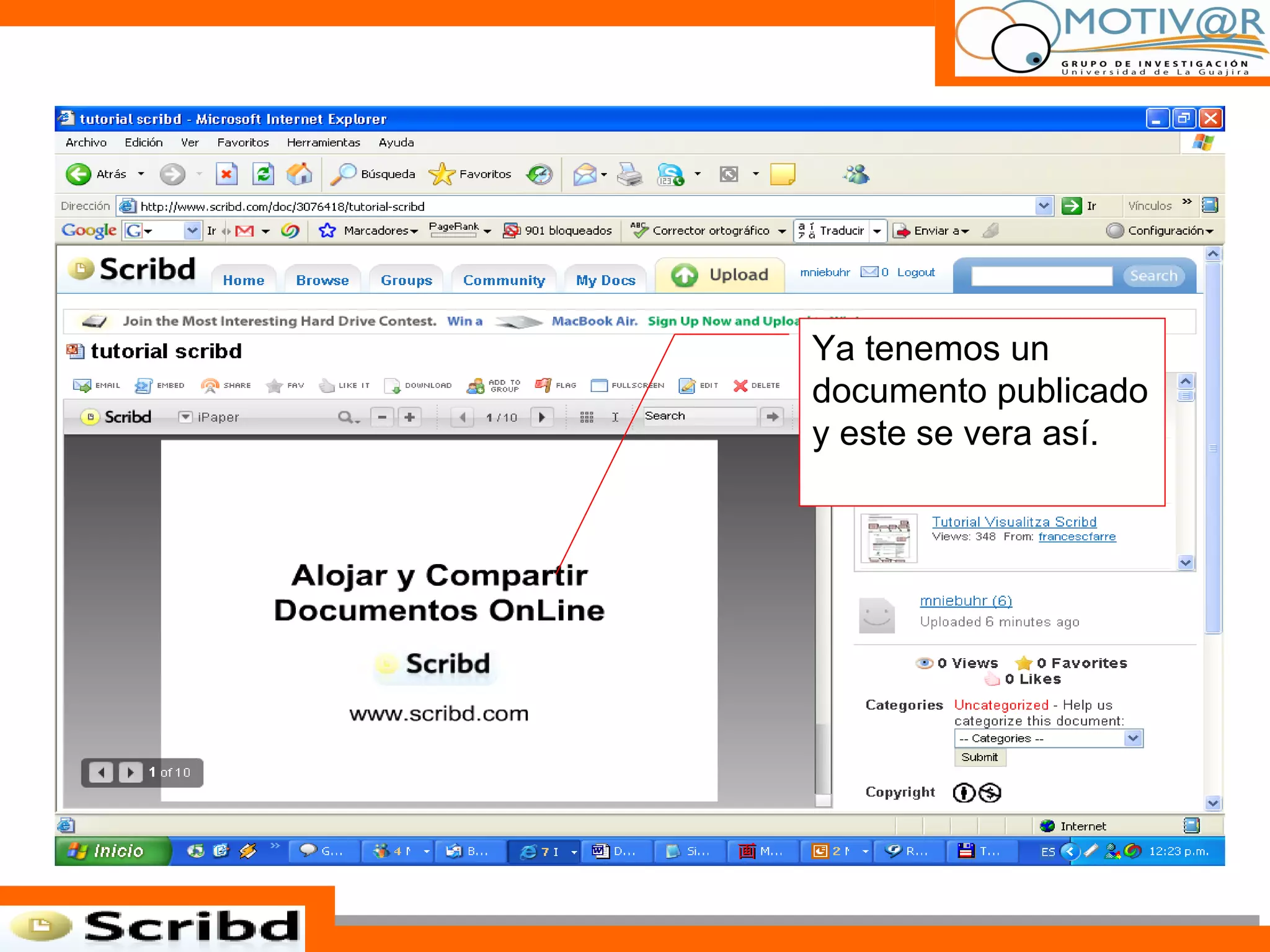Refresh the page with green arrows icon
This screenshot has width=1270, height=952.
click(264, 174)
